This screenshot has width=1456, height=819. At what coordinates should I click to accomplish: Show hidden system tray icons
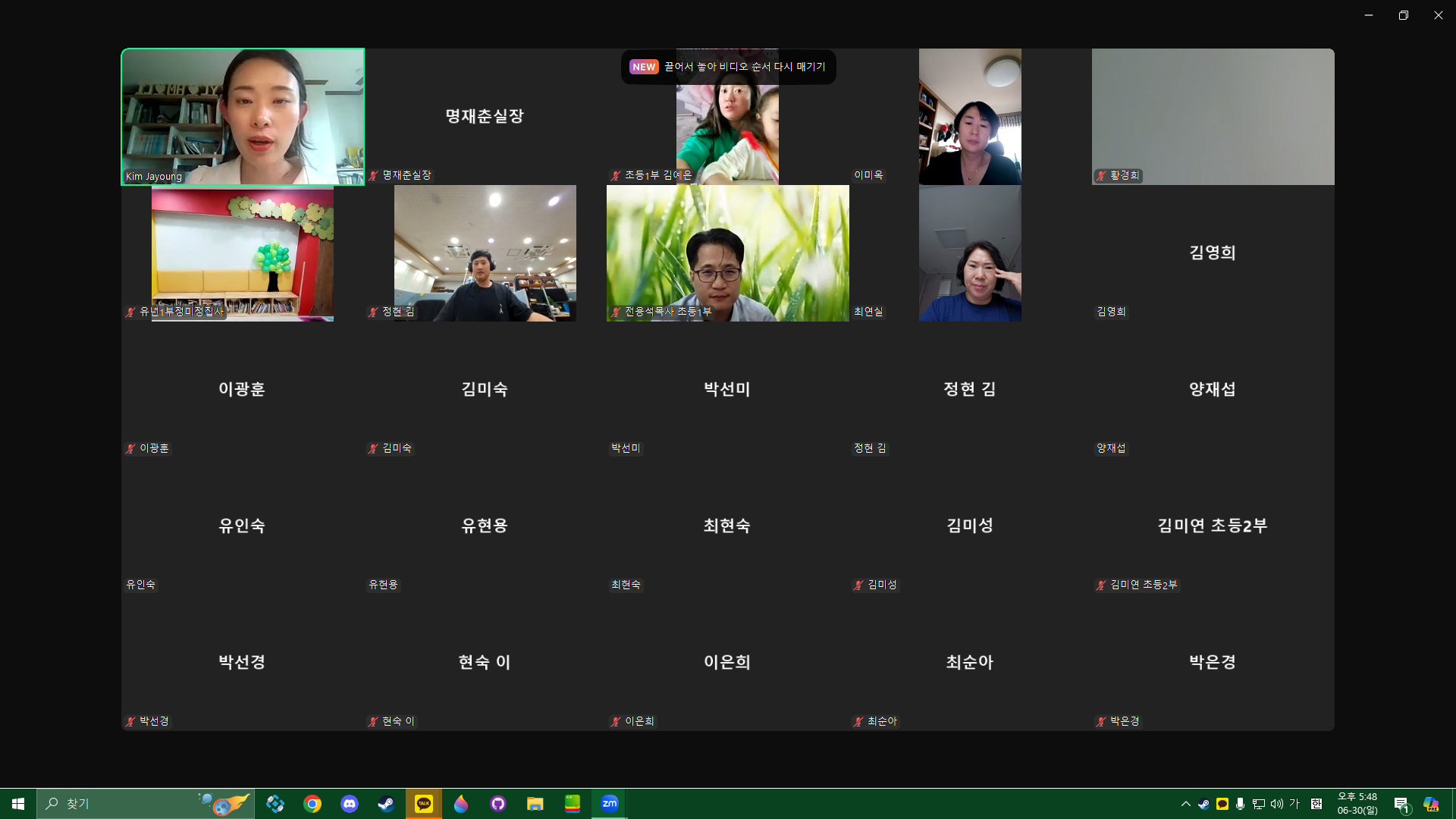pos(1185,804)
